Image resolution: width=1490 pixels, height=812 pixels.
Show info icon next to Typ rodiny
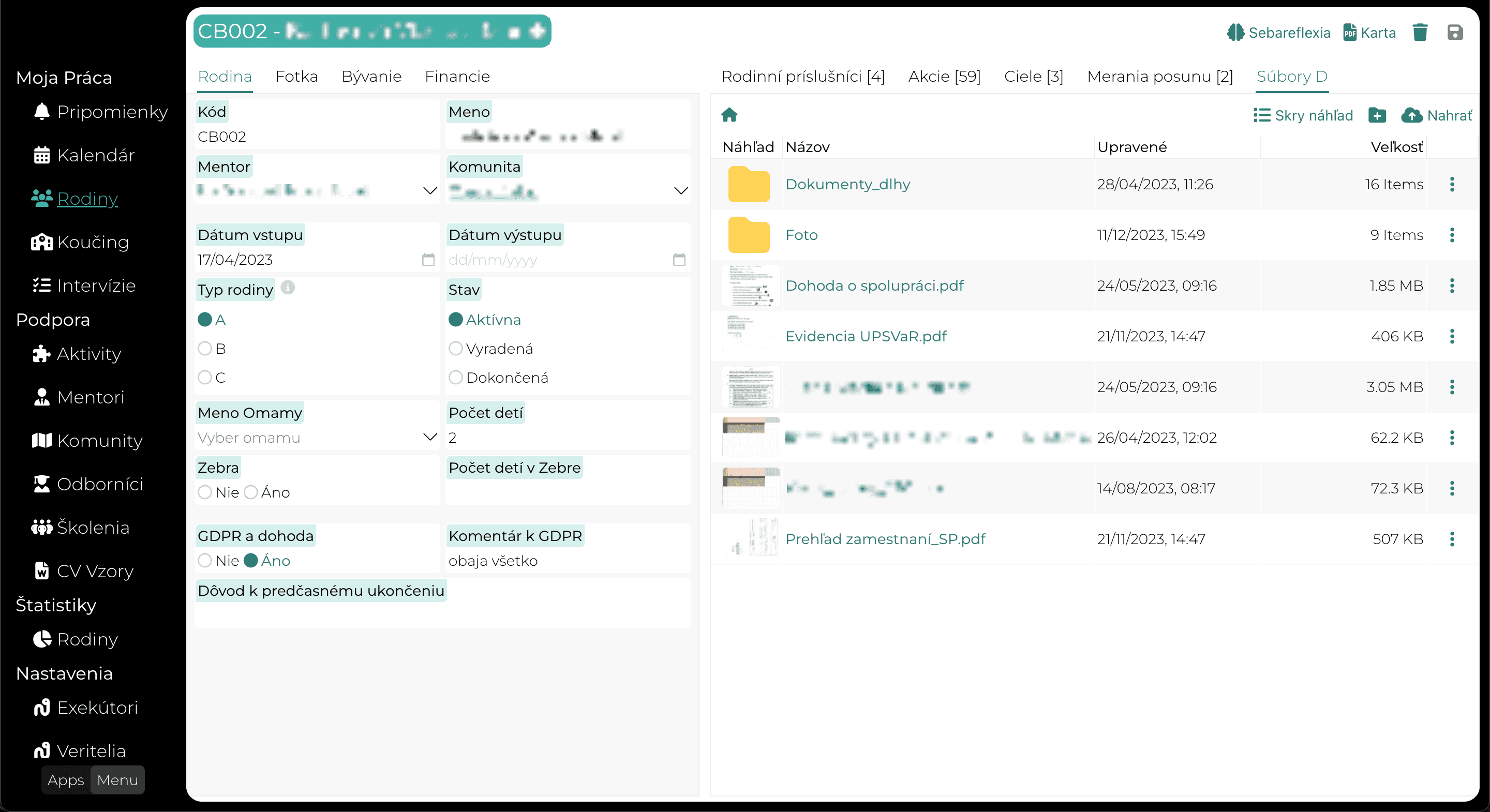tap(288, 288)
